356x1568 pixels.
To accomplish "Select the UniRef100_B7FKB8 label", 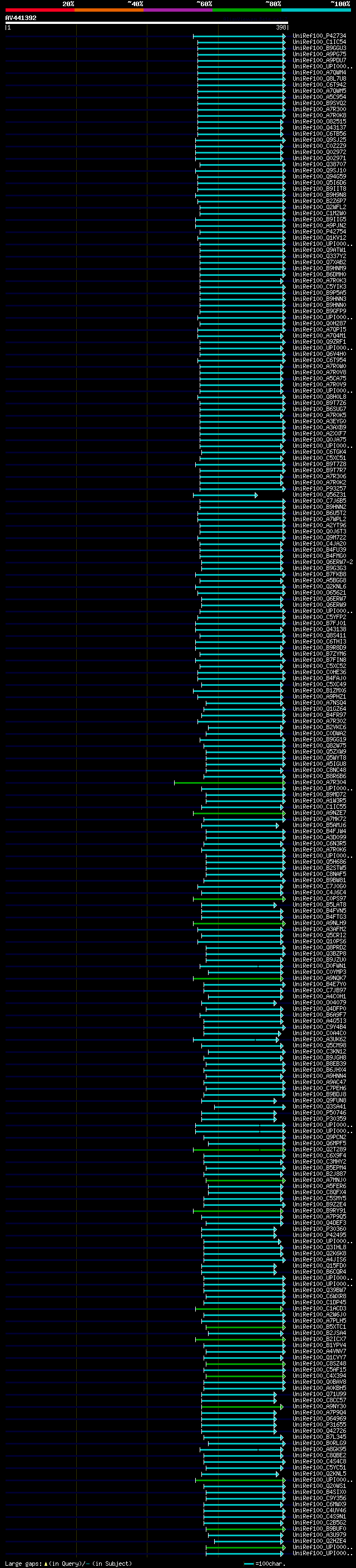I will pos(319,575).
